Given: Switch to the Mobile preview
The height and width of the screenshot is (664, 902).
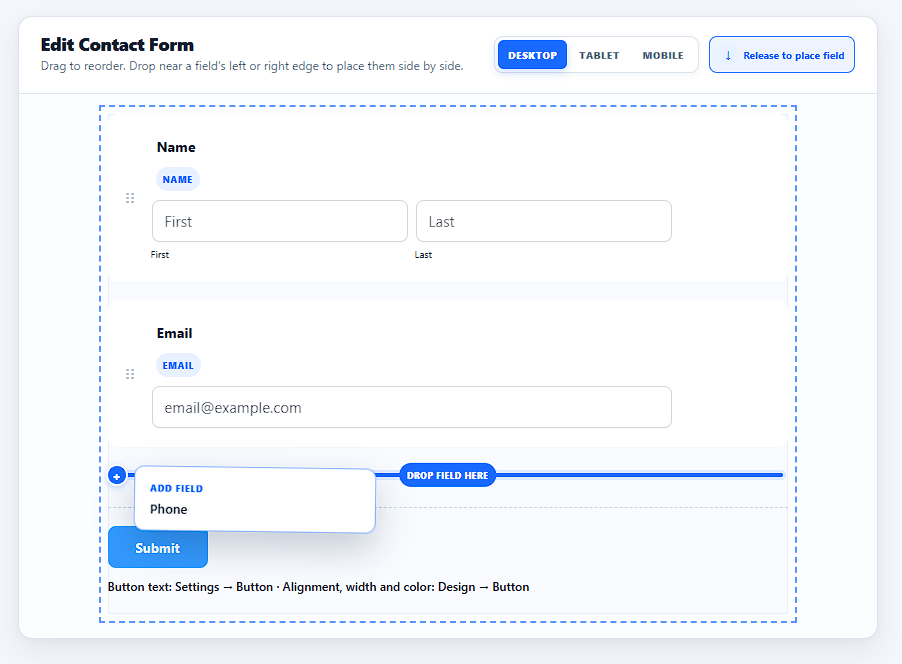Looking at the screenshot, I should 663,55.
